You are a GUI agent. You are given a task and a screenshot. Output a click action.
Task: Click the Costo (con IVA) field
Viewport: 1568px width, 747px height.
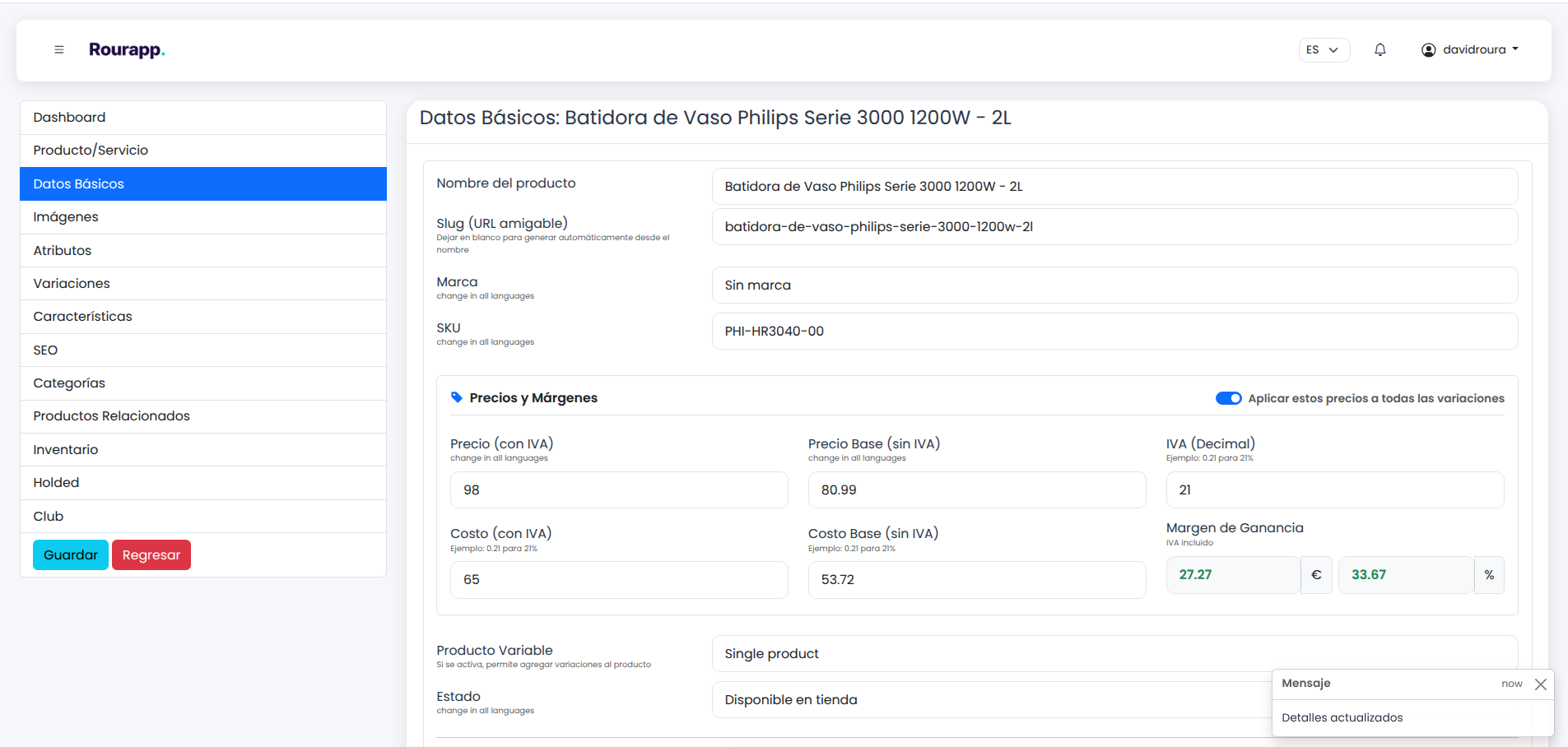click(x=619, y=580)
